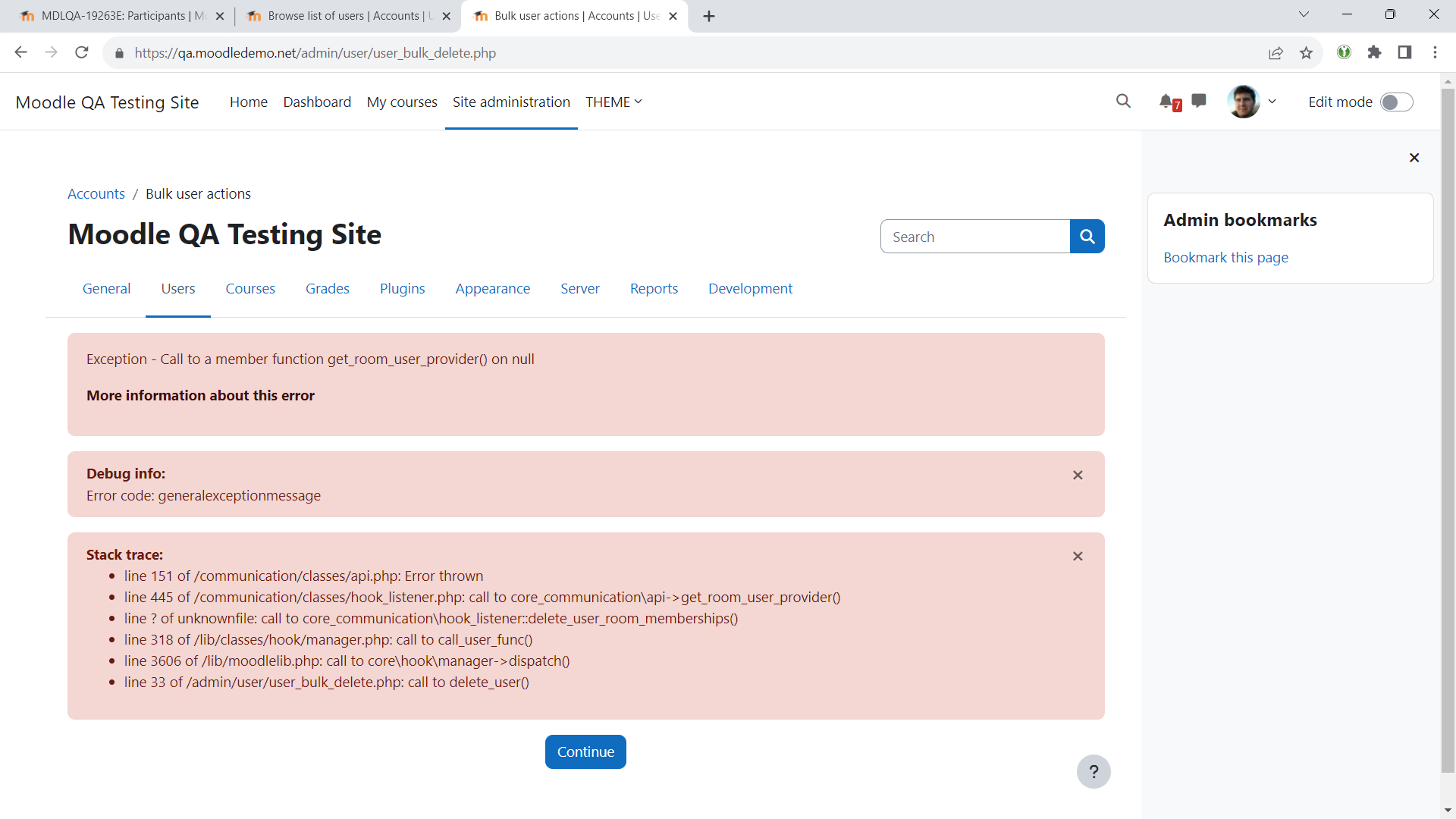The image size is (1456, 819).
Task: Click the admin Search input field
Action: point(975,237)
